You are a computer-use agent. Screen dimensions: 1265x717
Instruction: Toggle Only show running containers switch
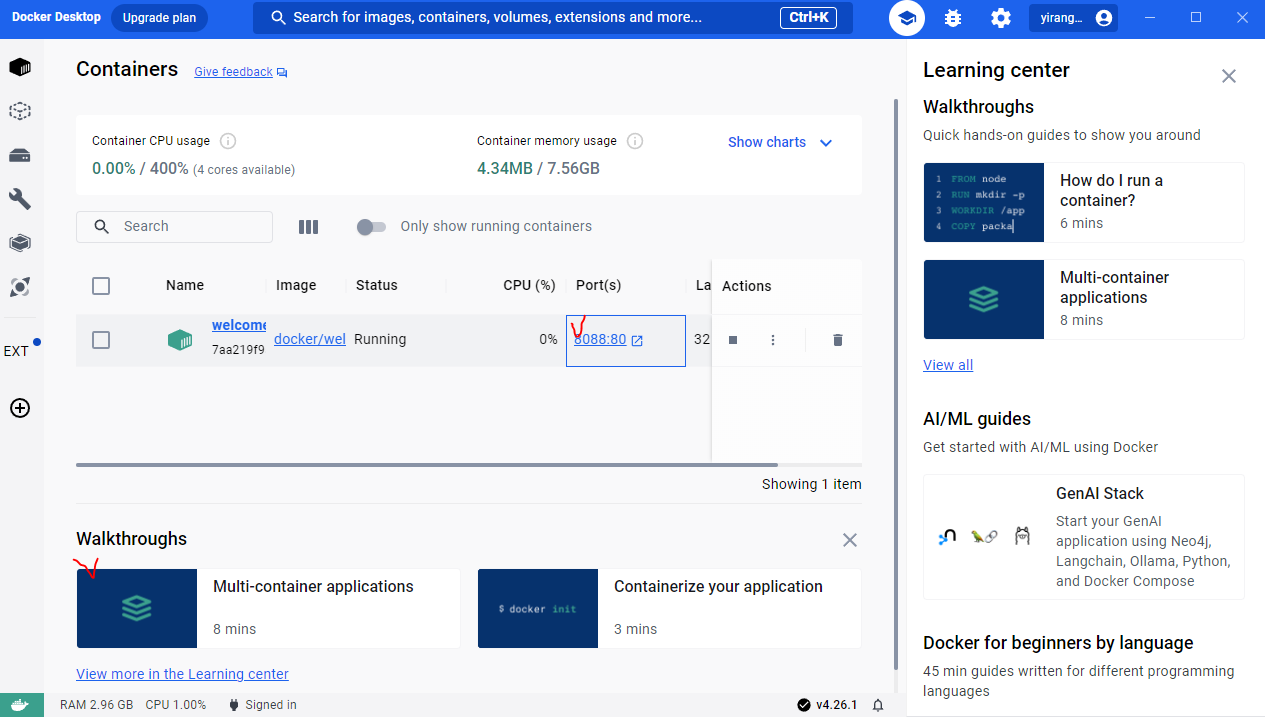coord(371,227)
